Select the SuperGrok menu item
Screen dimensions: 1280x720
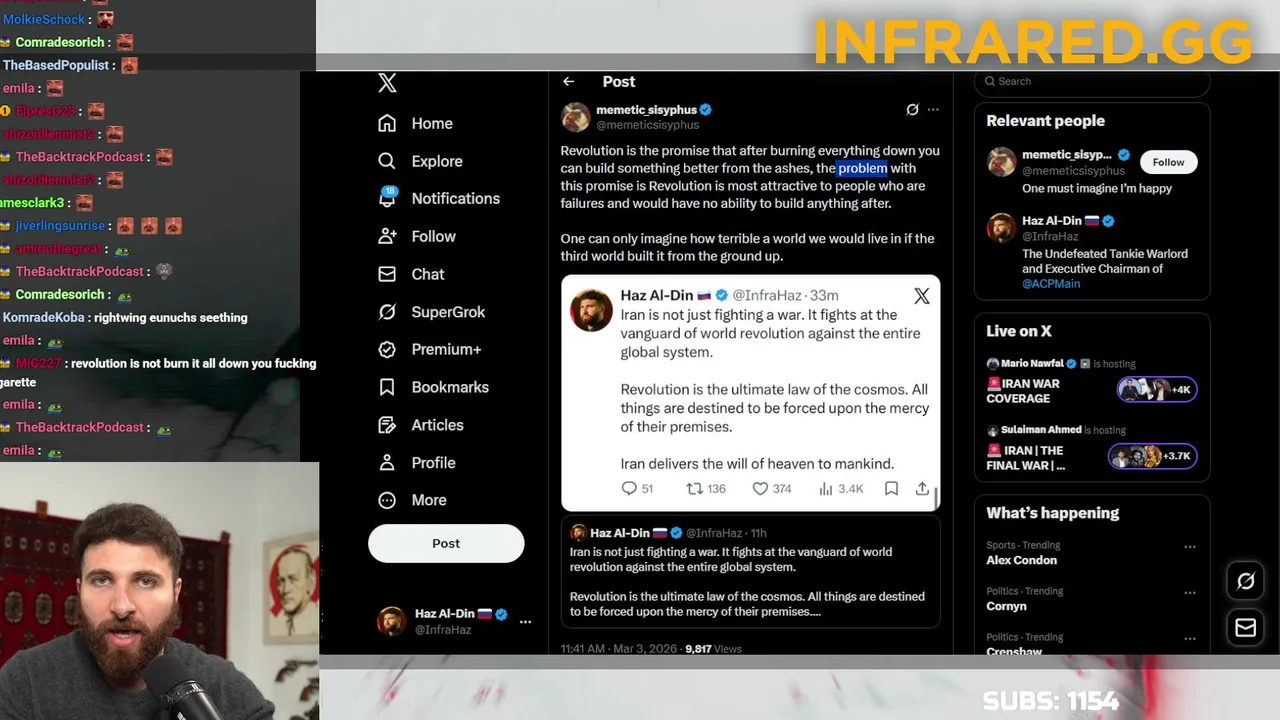coord(448,312)
